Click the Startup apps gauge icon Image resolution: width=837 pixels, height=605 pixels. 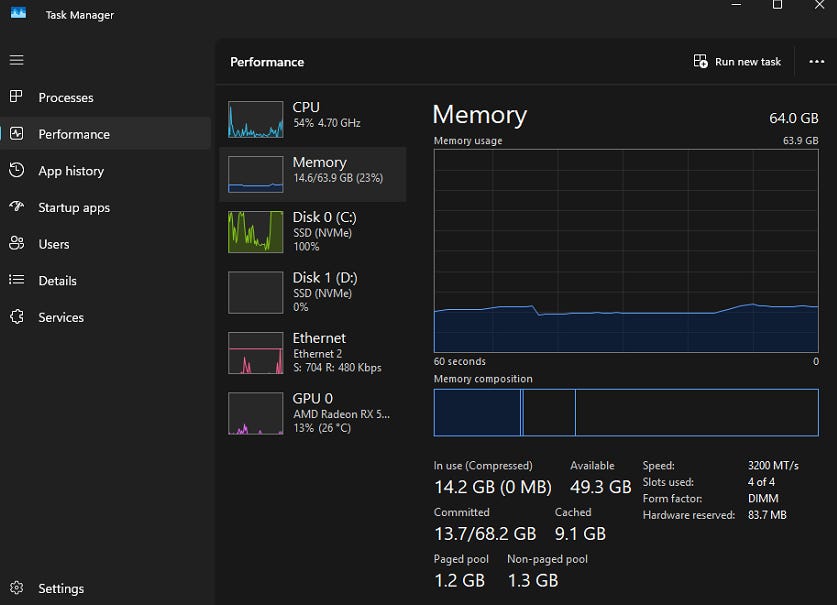17,207
